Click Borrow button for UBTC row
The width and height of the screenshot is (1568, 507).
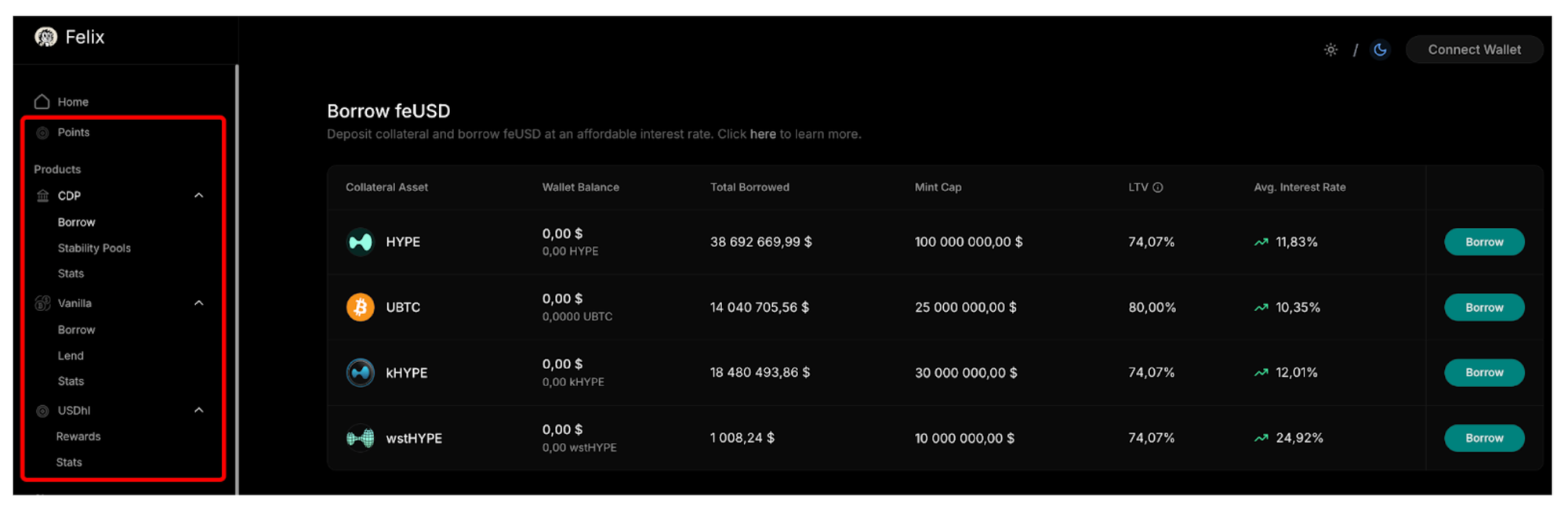point(1484,307)
